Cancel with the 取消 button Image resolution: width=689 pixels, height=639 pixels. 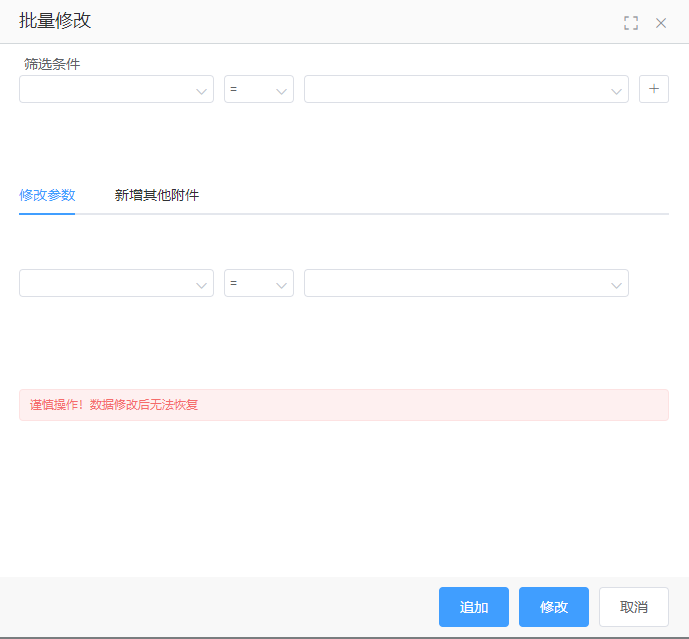click(x=634, y=607)
